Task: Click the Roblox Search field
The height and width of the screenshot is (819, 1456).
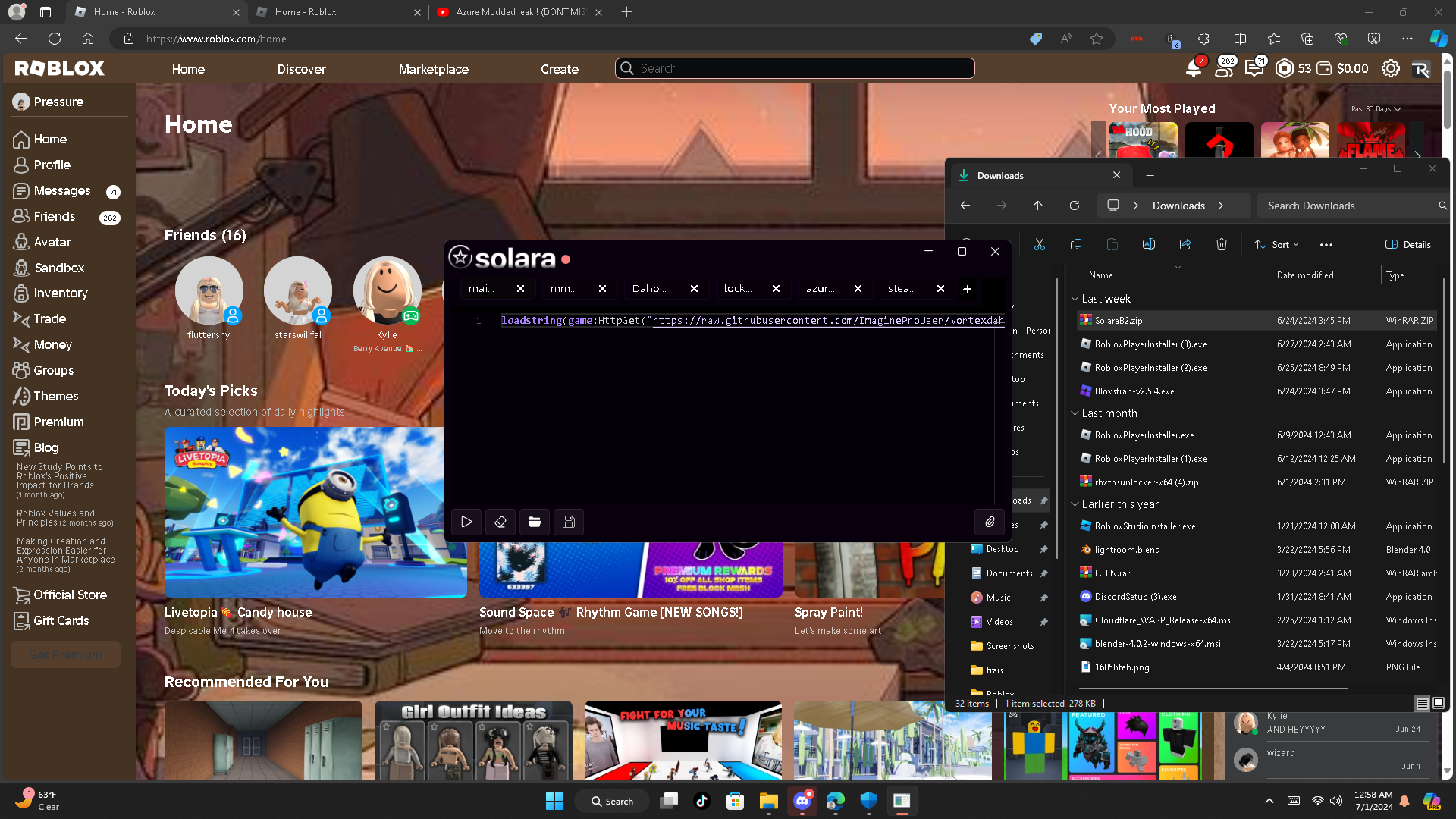Action: click(x=795, y=68)
